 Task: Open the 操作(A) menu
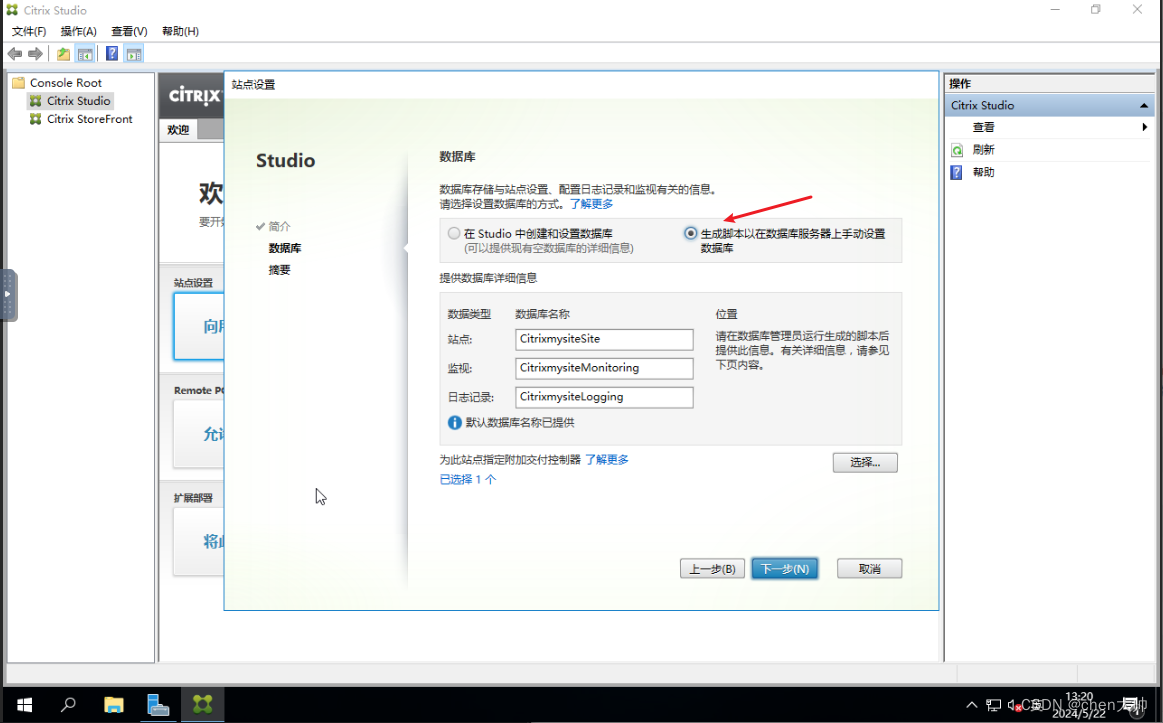(79, 31)
